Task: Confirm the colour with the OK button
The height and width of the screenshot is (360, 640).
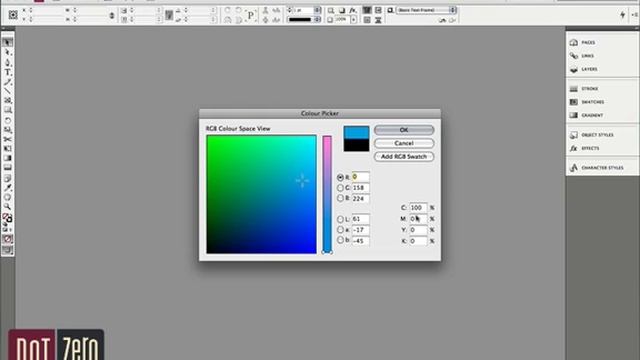Action: click(404, 130)
